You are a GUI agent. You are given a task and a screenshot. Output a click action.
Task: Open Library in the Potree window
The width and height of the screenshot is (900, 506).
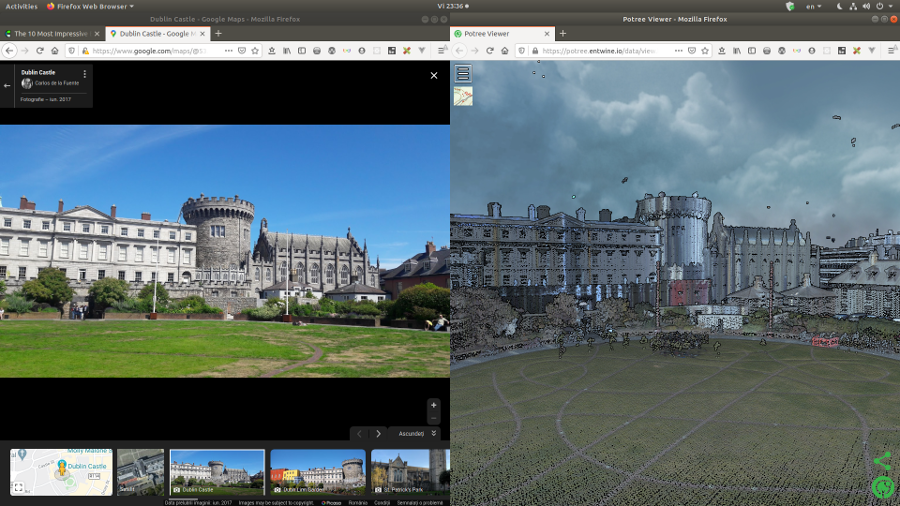[736, 50]
